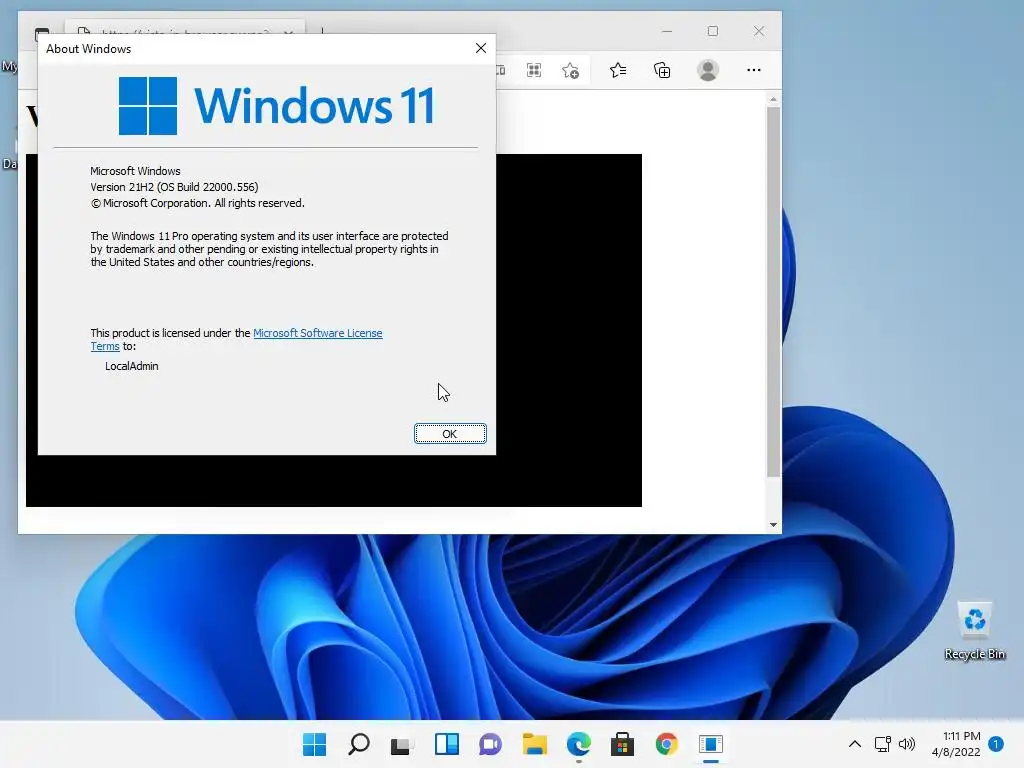Open Microsoft Software License link
The width and height of the screenshot is (1024, 768).
tap(317, 333)
